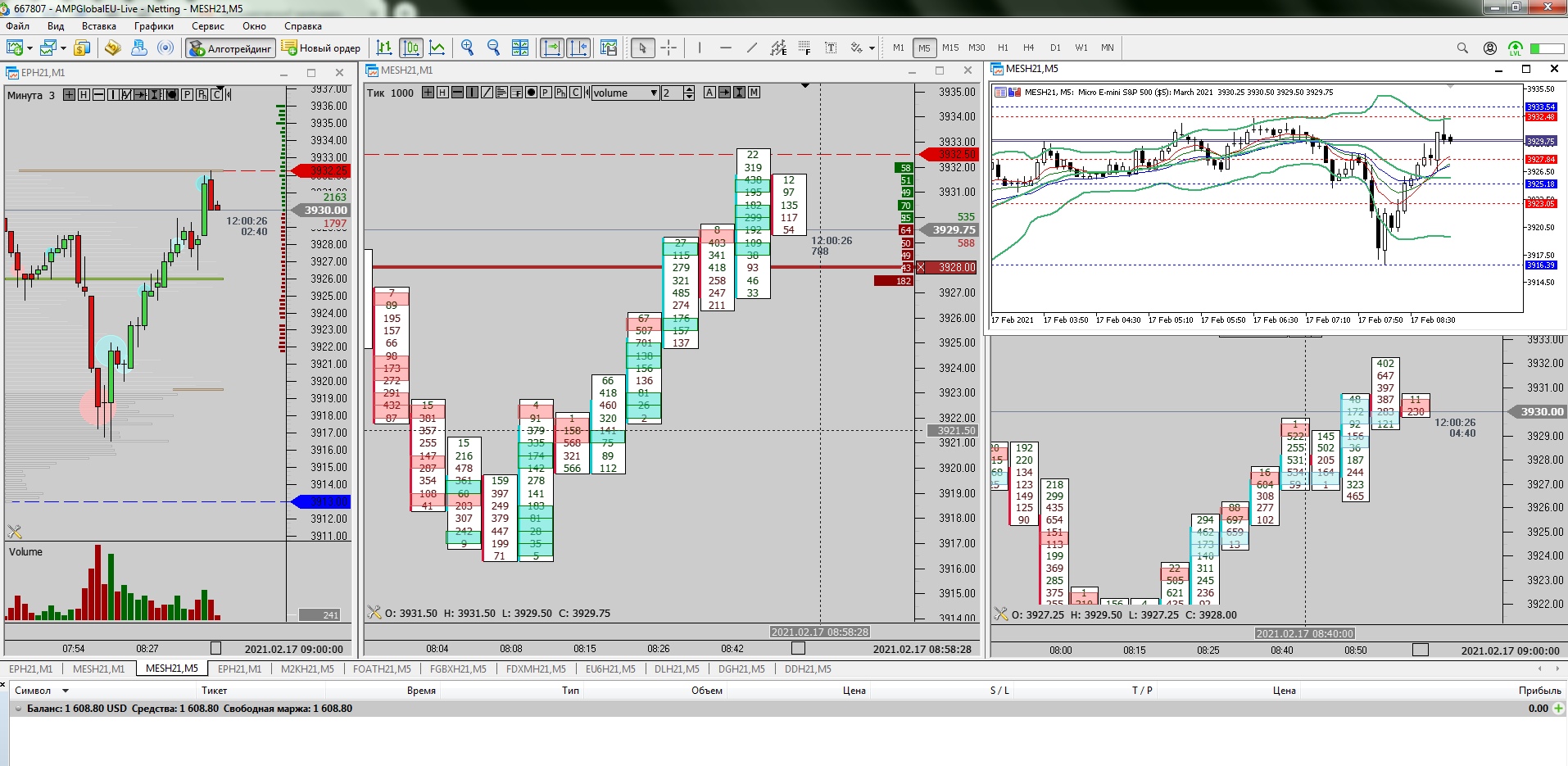Screen dimensions: 1568x766
Task: Expand the profiles dropdown arrow
Action: [x=64, y=48]
